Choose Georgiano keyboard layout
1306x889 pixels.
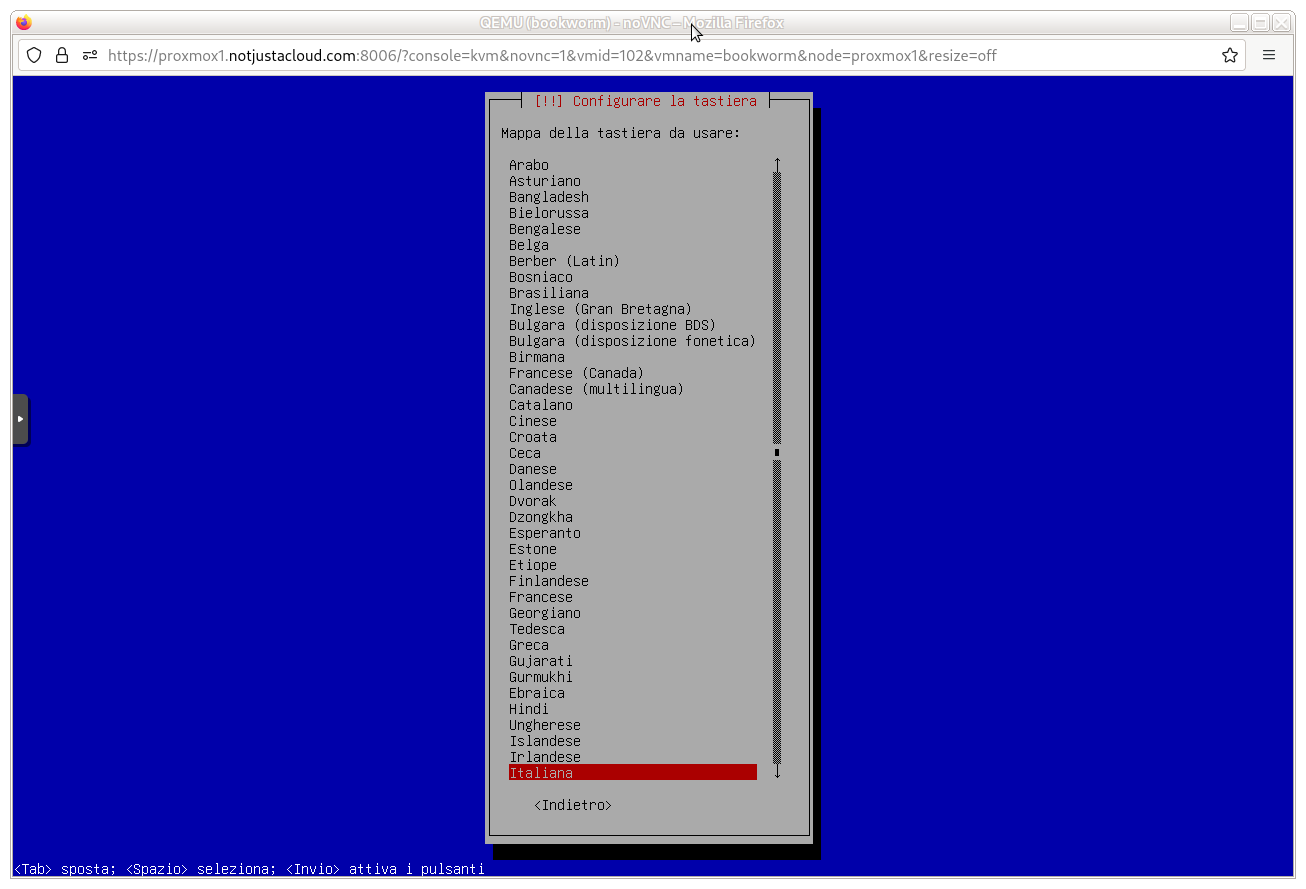(x=545, y=613)
